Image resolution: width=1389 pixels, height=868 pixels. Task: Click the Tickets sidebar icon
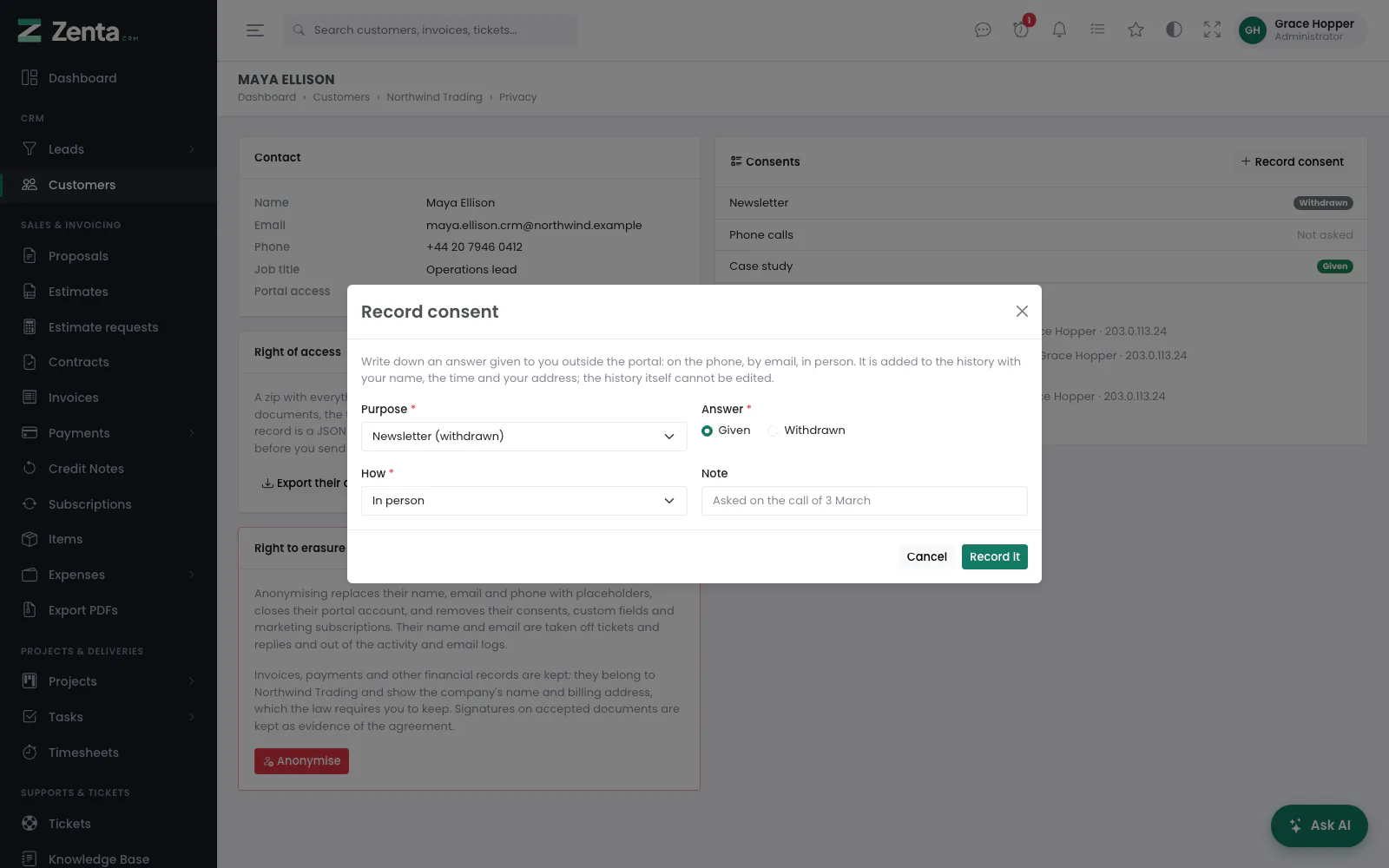pos(30,824)
